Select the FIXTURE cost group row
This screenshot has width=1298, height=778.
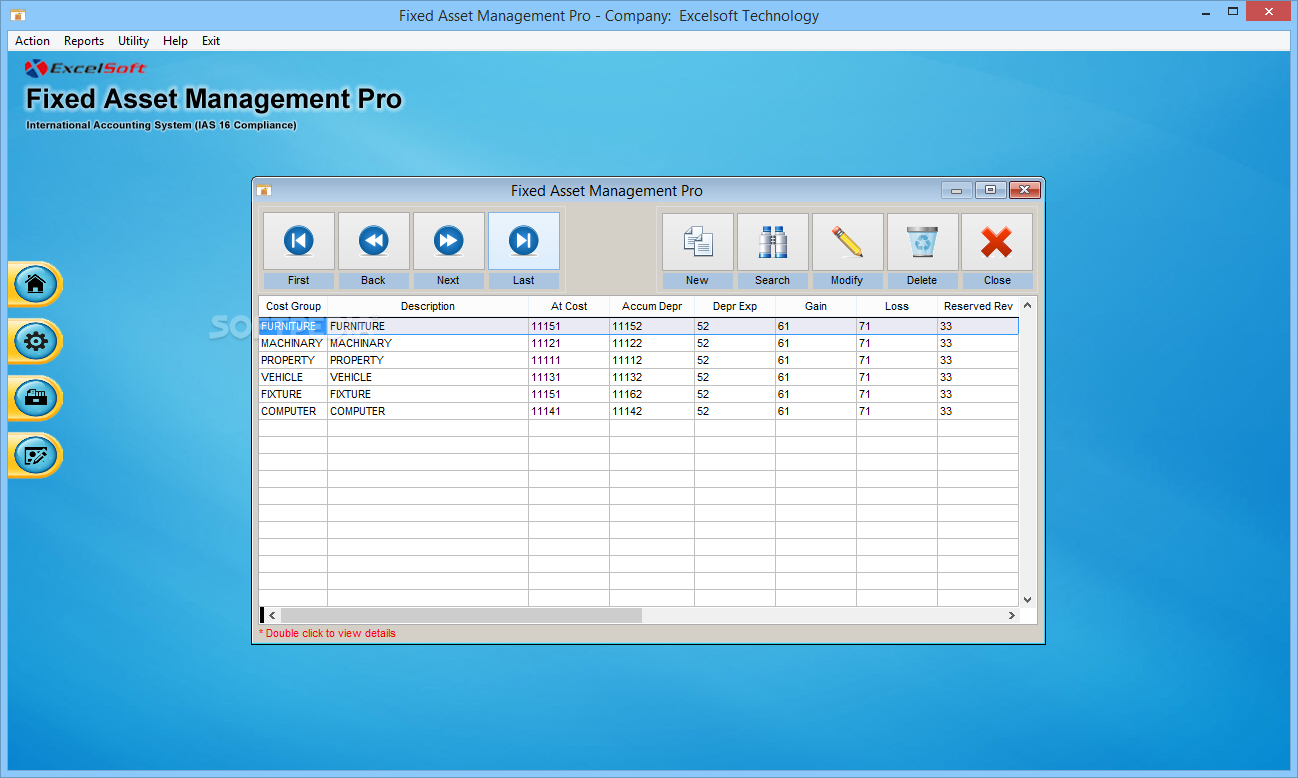click(x=638, y=394)
